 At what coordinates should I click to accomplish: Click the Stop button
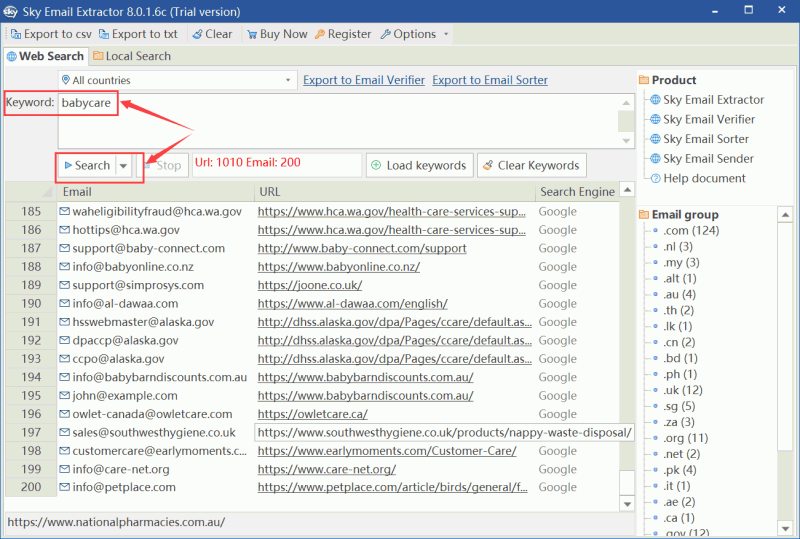(x=163, y=165)
